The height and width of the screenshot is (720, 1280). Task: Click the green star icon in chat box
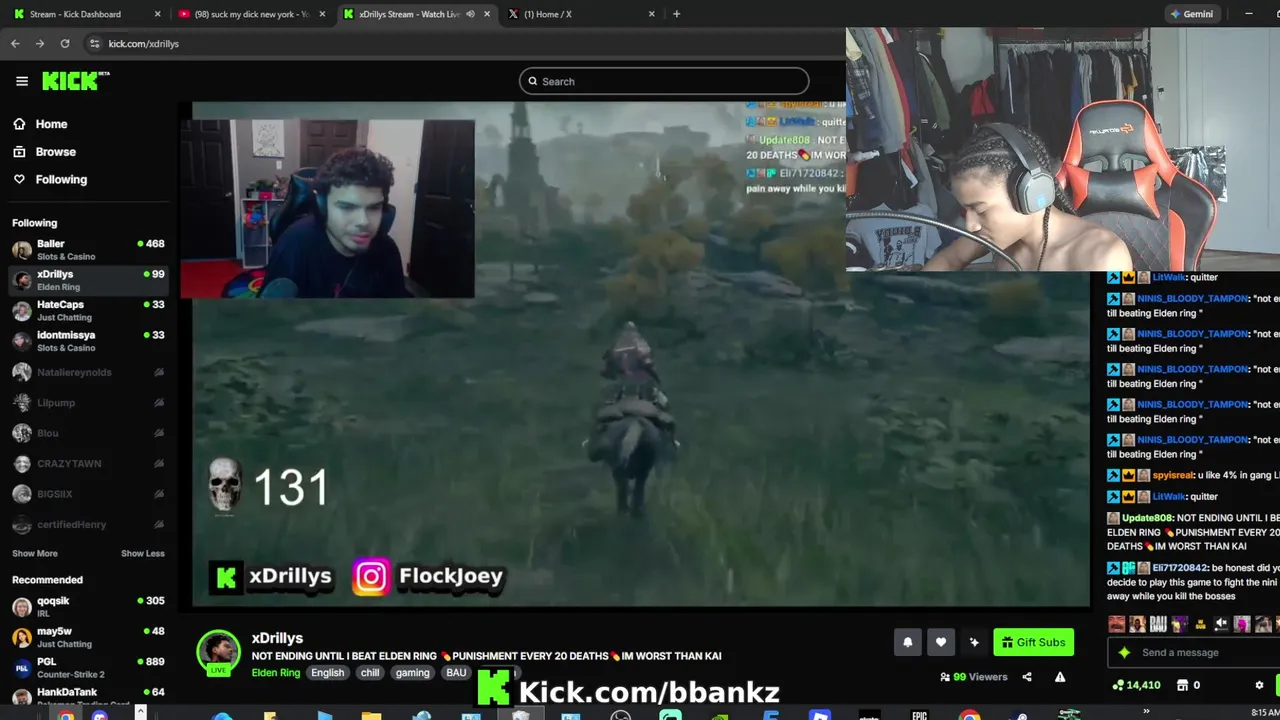point(1124,653)
